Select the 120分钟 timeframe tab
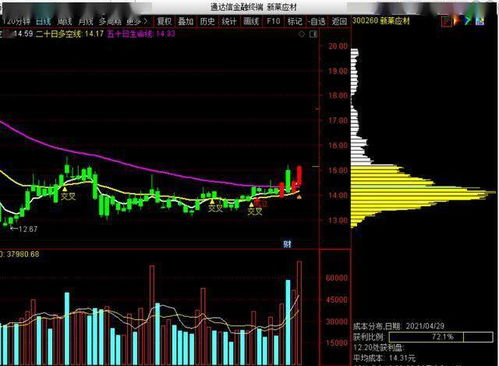Viewport: 499px width, 366px height. (x=16, y=21)
